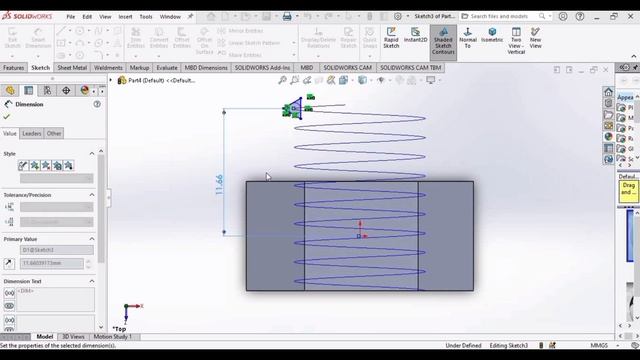Viewport: 640px width, 360px height.
Task: Click the Print icon in the title bar toolbar
Action: (287, 16)
